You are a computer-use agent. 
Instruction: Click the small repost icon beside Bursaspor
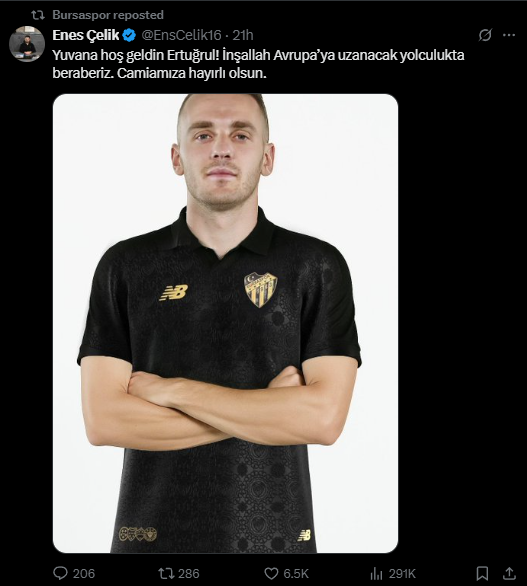click(38, 15)
